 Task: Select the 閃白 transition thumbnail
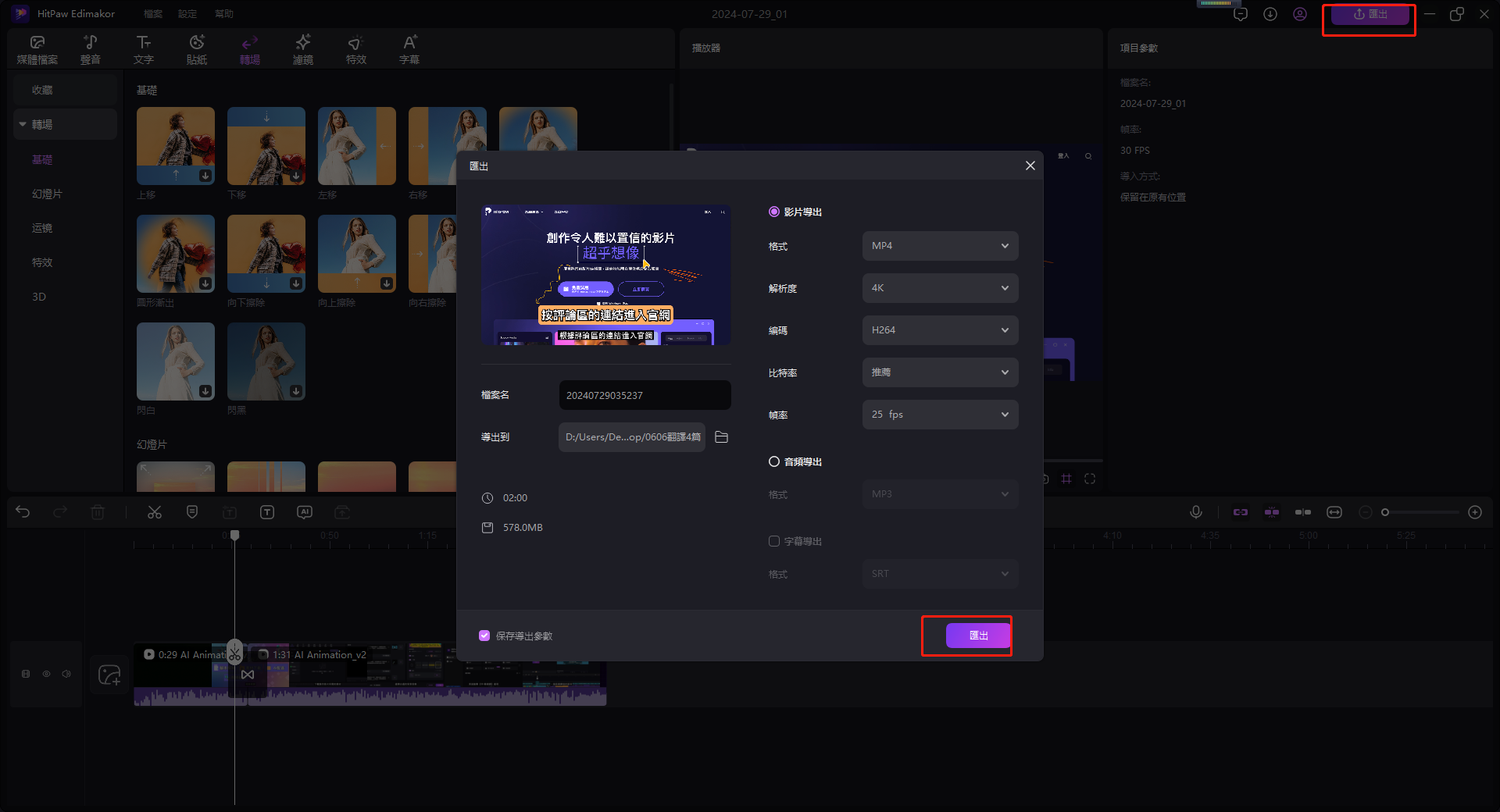(x=176, y=361)
